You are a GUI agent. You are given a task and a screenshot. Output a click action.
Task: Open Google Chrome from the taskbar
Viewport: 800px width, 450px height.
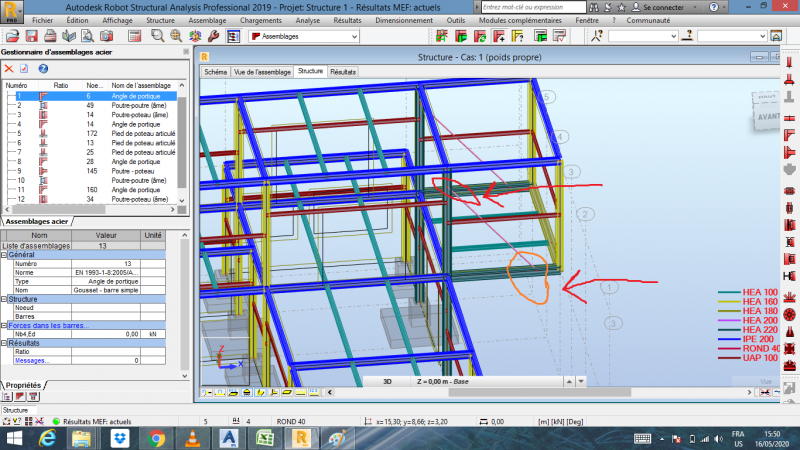156,439
